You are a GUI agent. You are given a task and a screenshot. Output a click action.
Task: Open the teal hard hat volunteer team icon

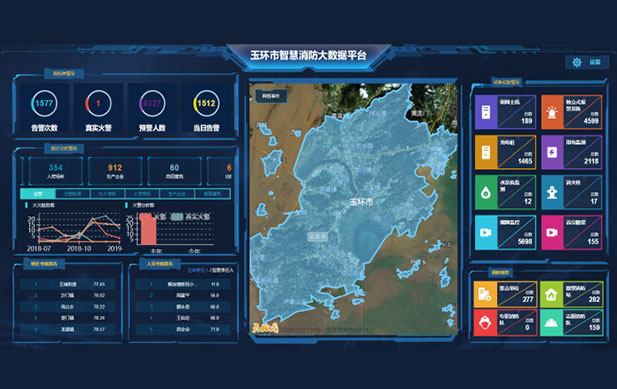(551, 323)
